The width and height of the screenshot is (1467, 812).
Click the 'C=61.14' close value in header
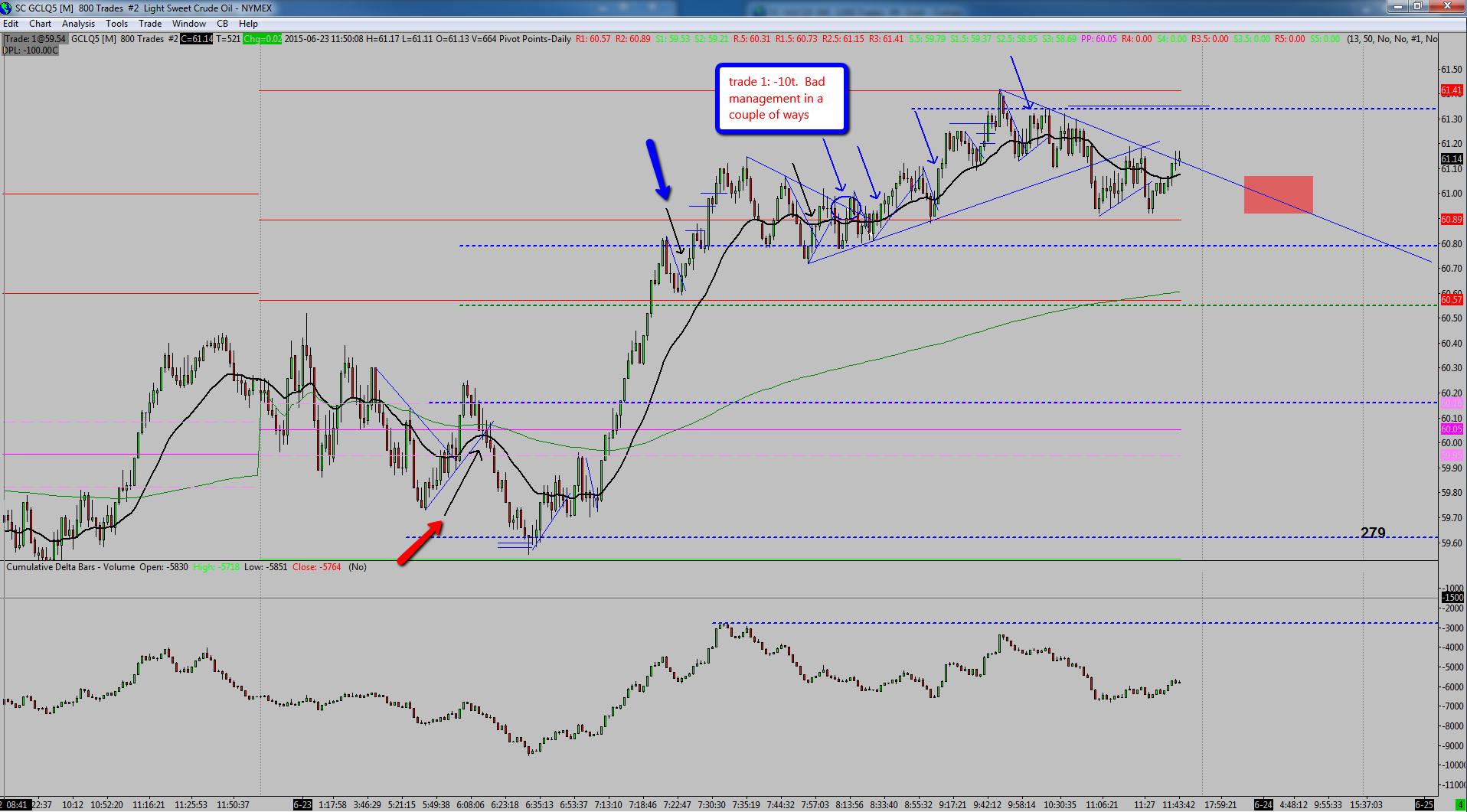pos(196,39)
